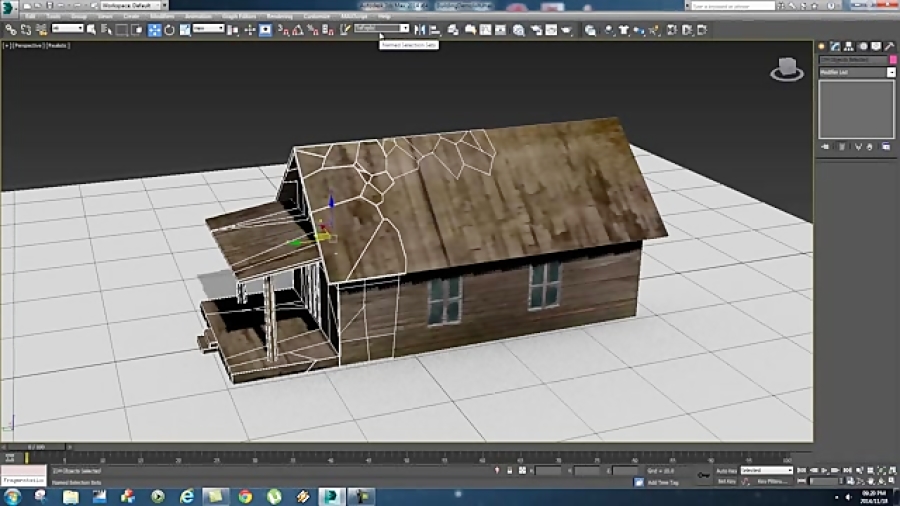Open the viewport [+] general menu
The width and height of the screenshot is (900, 506).
[x=6, y=45]
